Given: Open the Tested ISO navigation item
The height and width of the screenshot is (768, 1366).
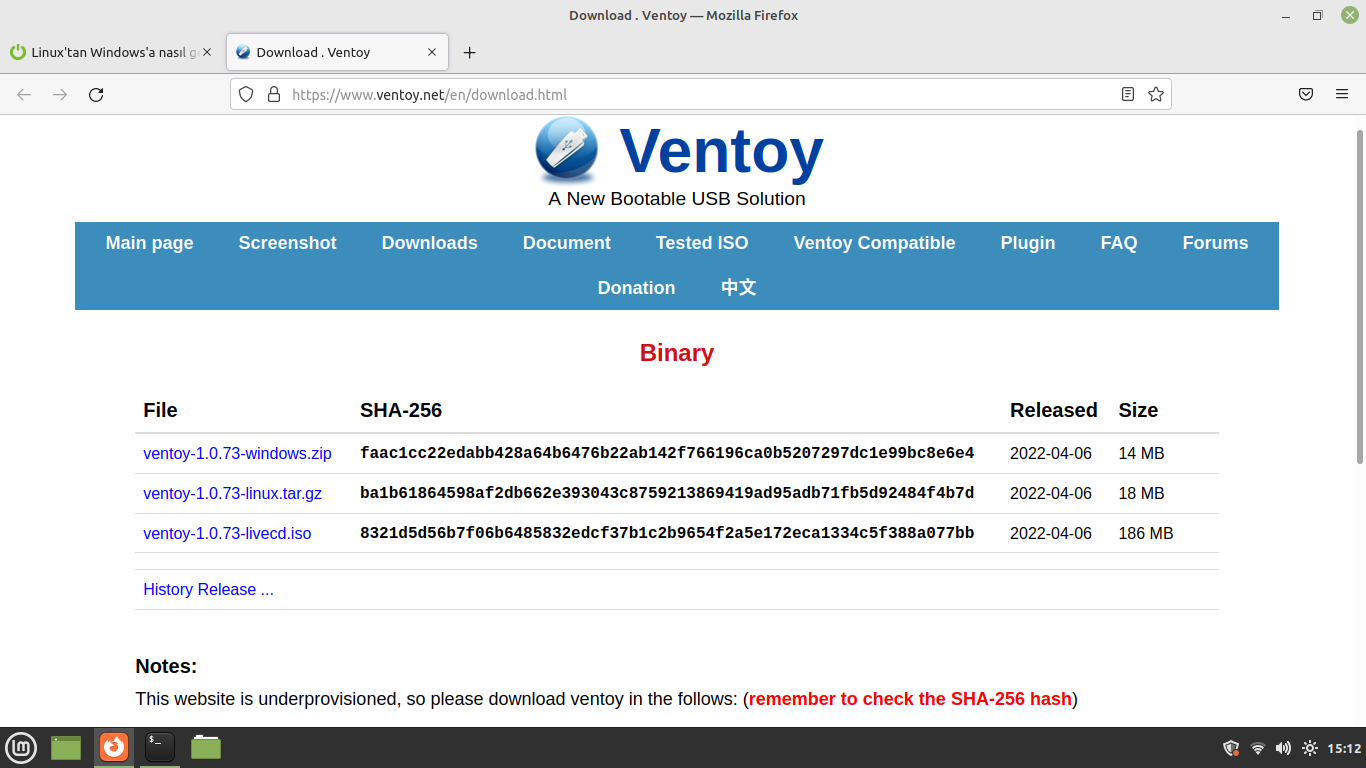Looking at the screenshot, I should (x=702, y=243).
